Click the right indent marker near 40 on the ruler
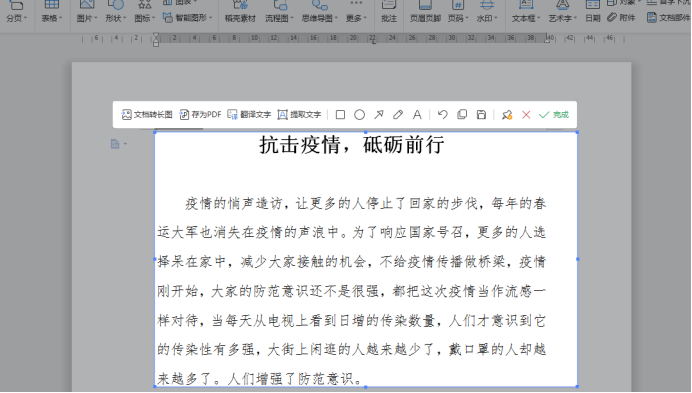 (547, 39)
